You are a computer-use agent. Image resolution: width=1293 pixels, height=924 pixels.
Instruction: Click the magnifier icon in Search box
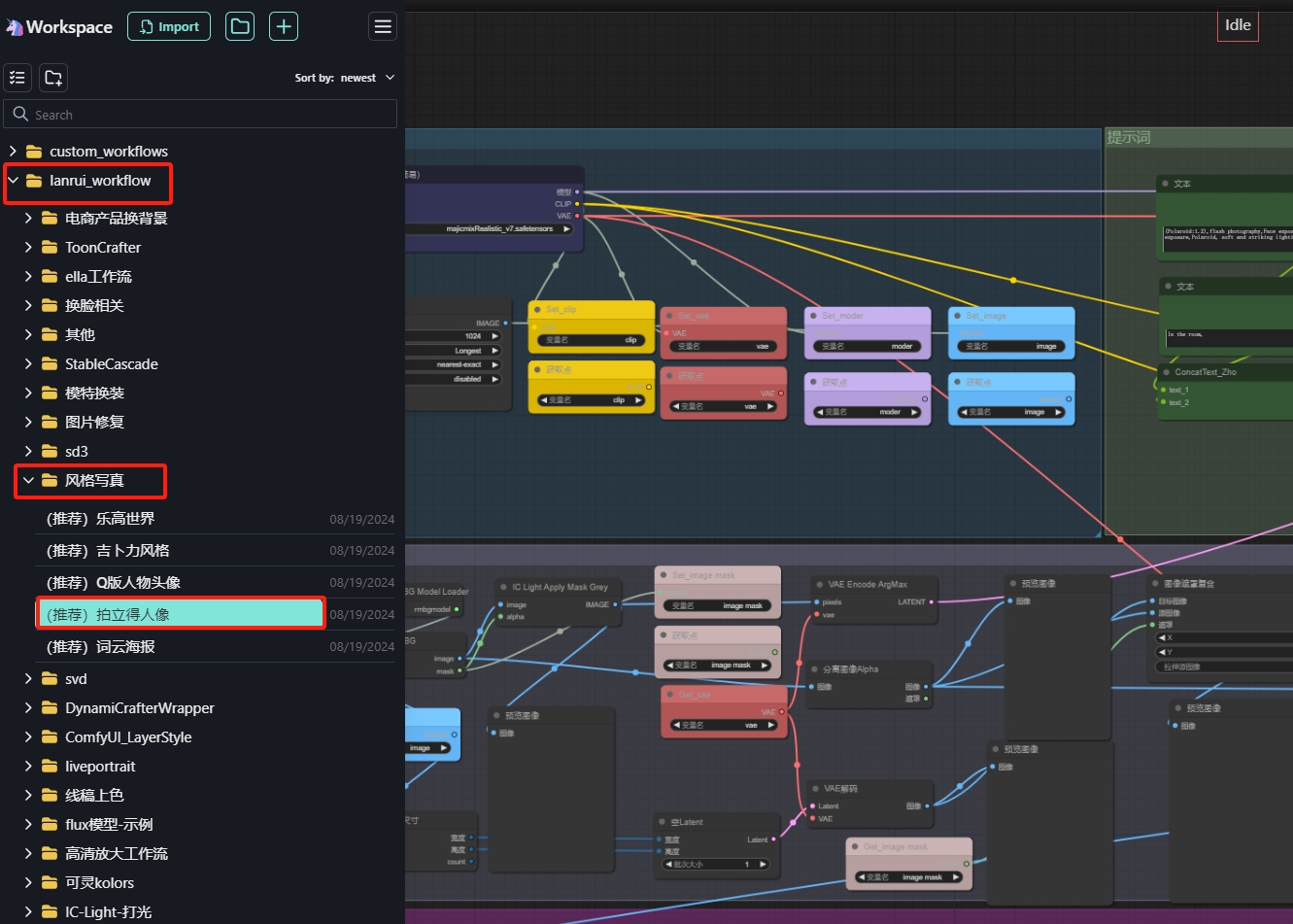pos(20,114)
